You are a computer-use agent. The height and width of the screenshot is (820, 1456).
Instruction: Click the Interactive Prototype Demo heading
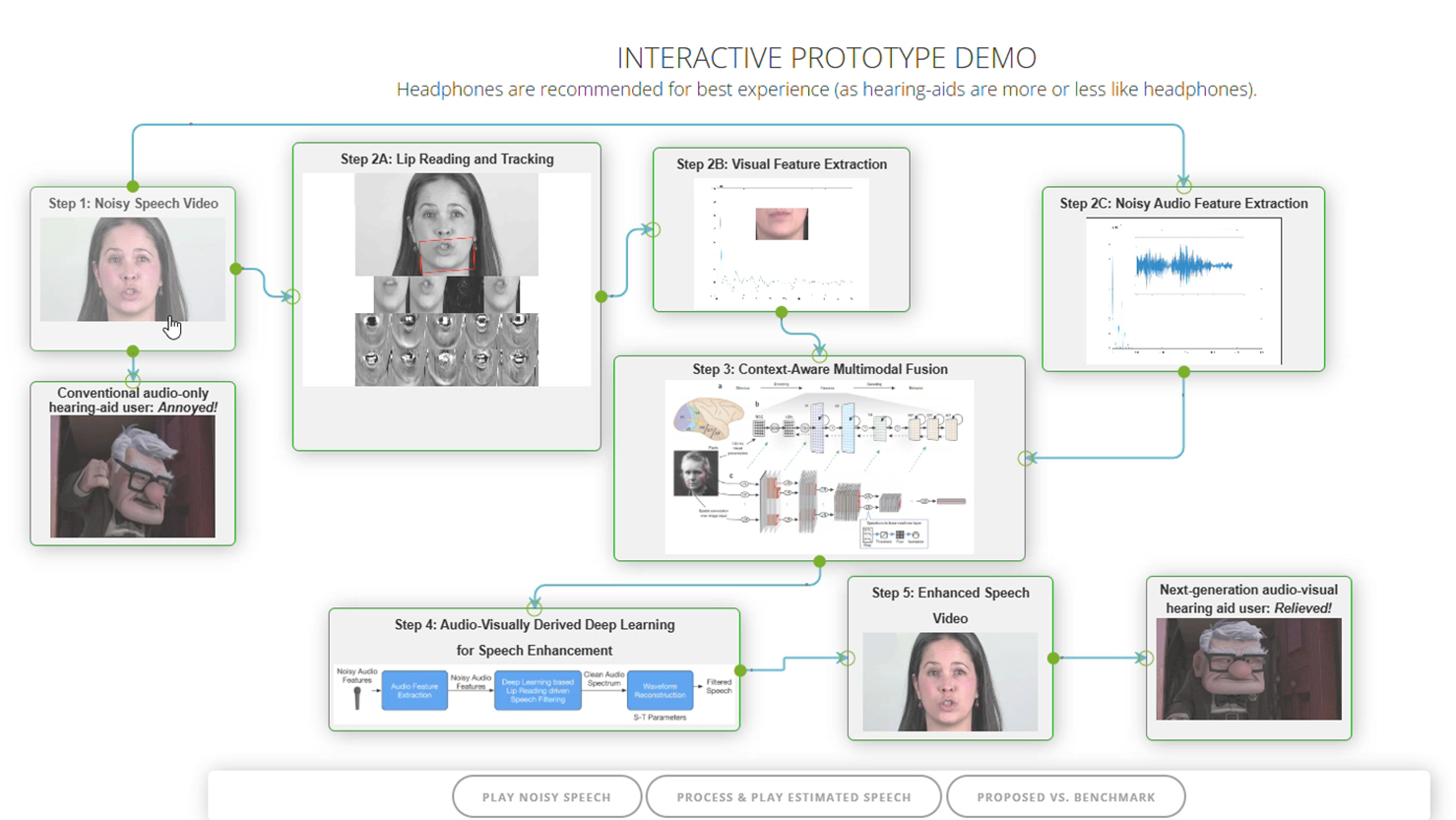826,58
